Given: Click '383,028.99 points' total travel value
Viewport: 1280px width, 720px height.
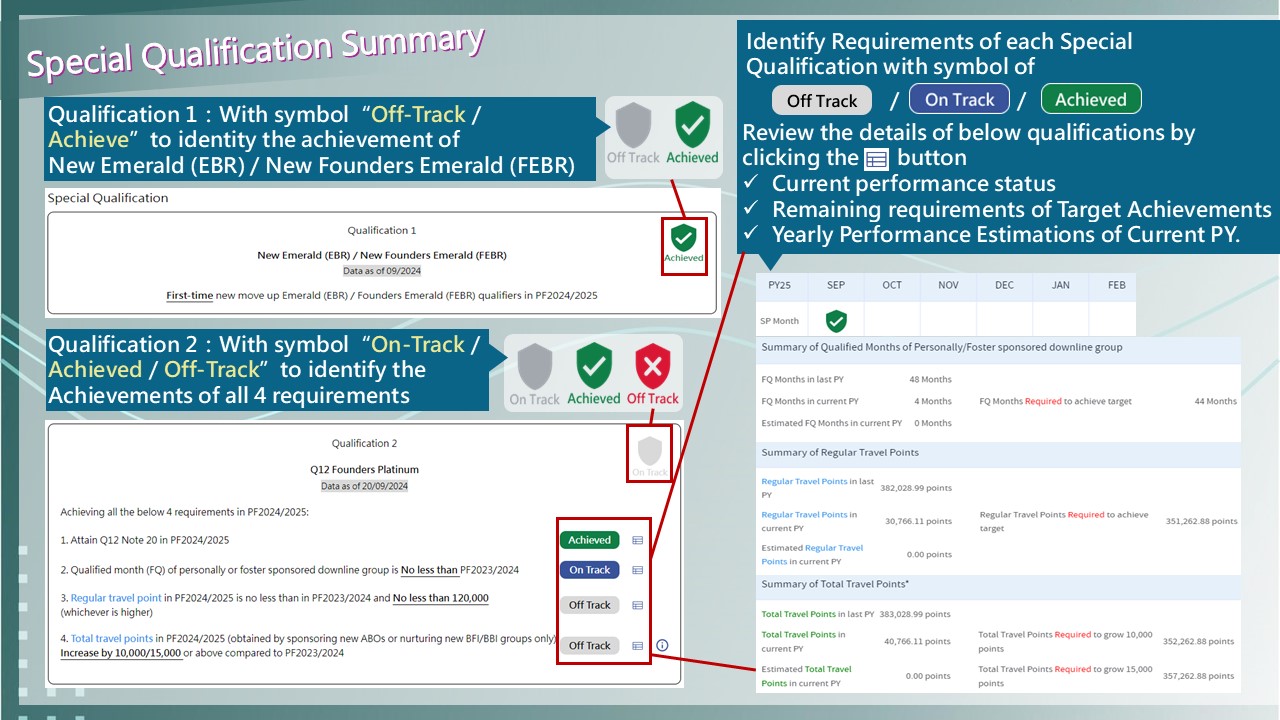Looking at the screenshot, I should point(914,614).
